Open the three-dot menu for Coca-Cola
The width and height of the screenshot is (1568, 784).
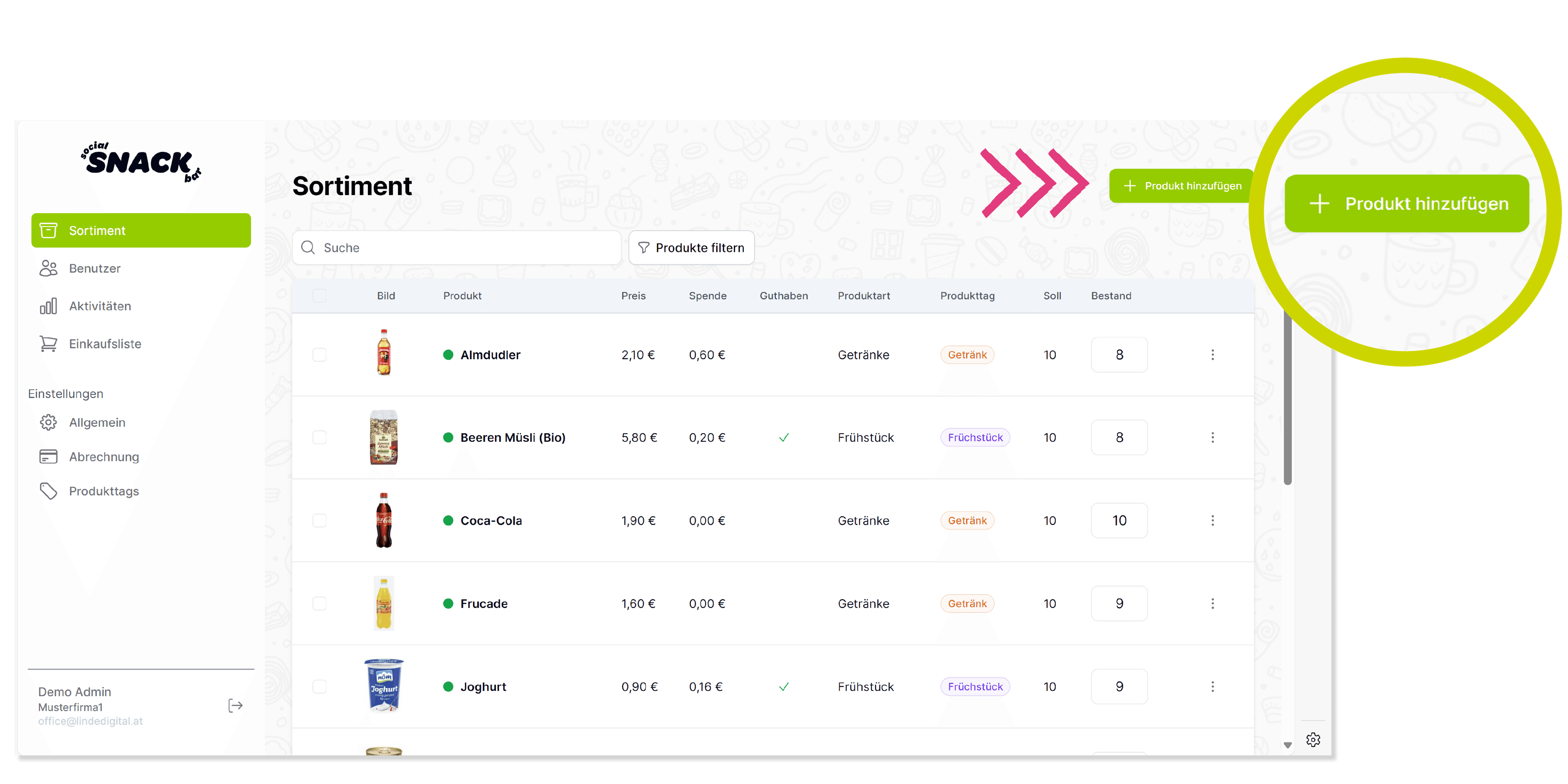tap(1212, 521)
